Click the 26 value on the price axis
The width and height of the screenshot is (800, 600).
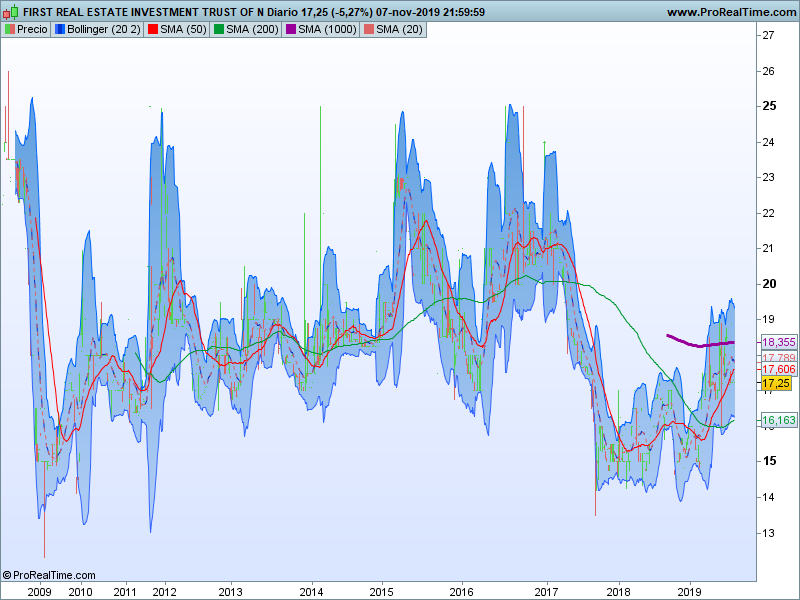pyautogui.click(x=768, y=71)
